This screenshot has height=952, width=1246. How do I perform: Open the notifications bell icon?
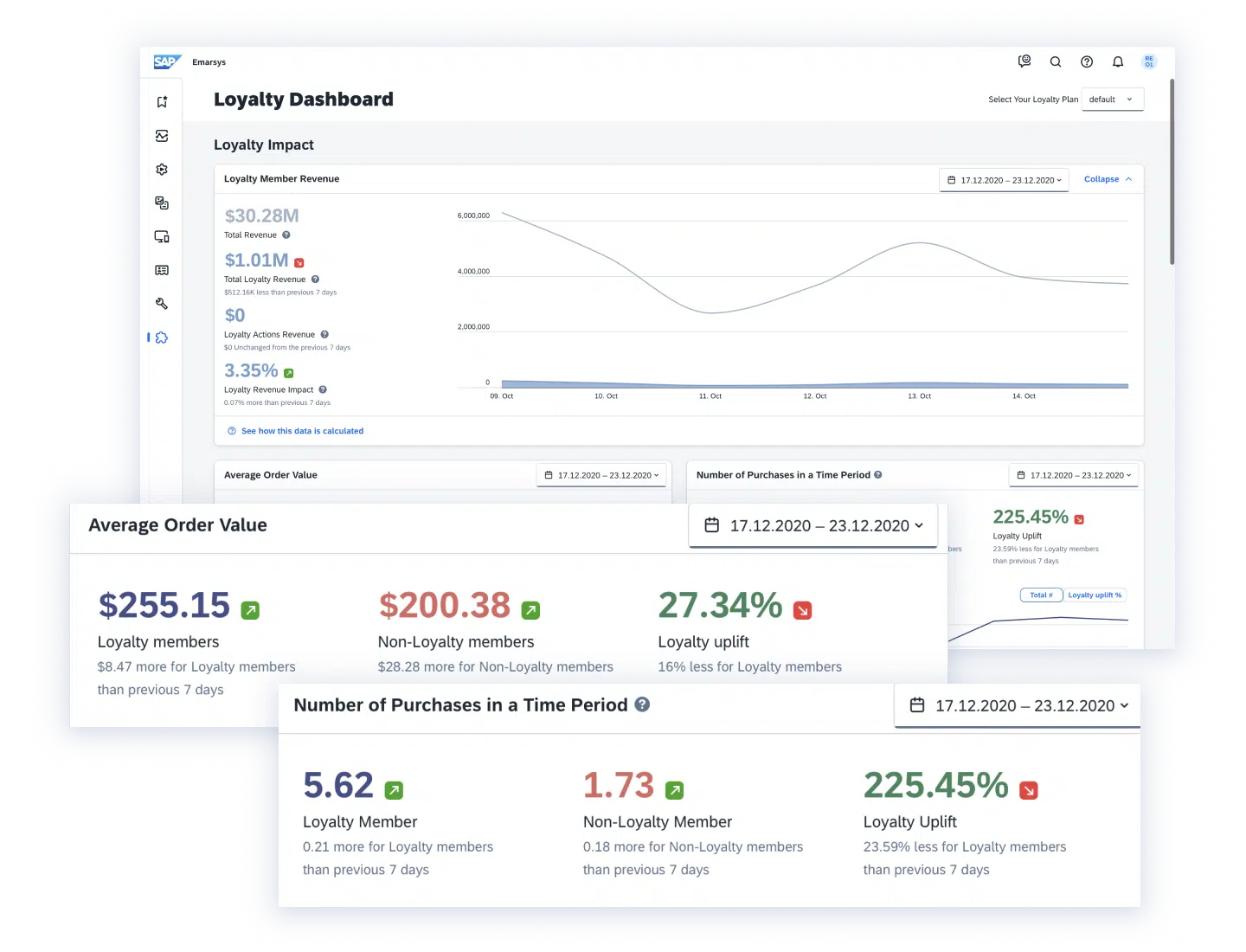pos(1118,61)
